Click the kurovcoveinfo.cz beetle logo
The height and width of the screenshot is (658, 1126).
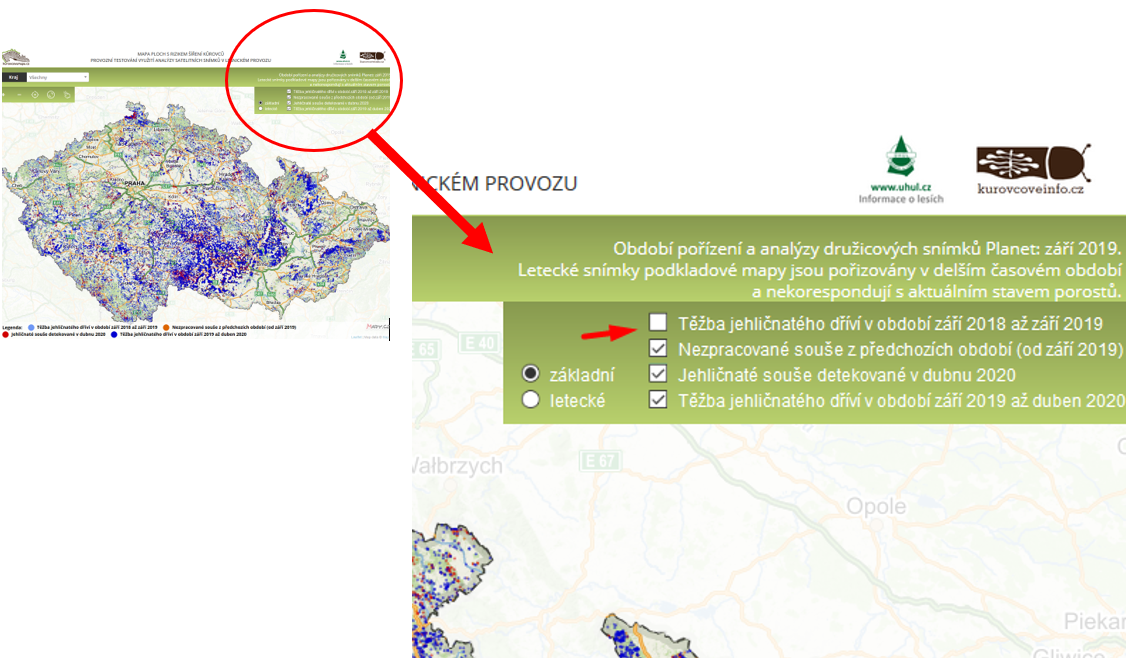tap(1034, 168)
